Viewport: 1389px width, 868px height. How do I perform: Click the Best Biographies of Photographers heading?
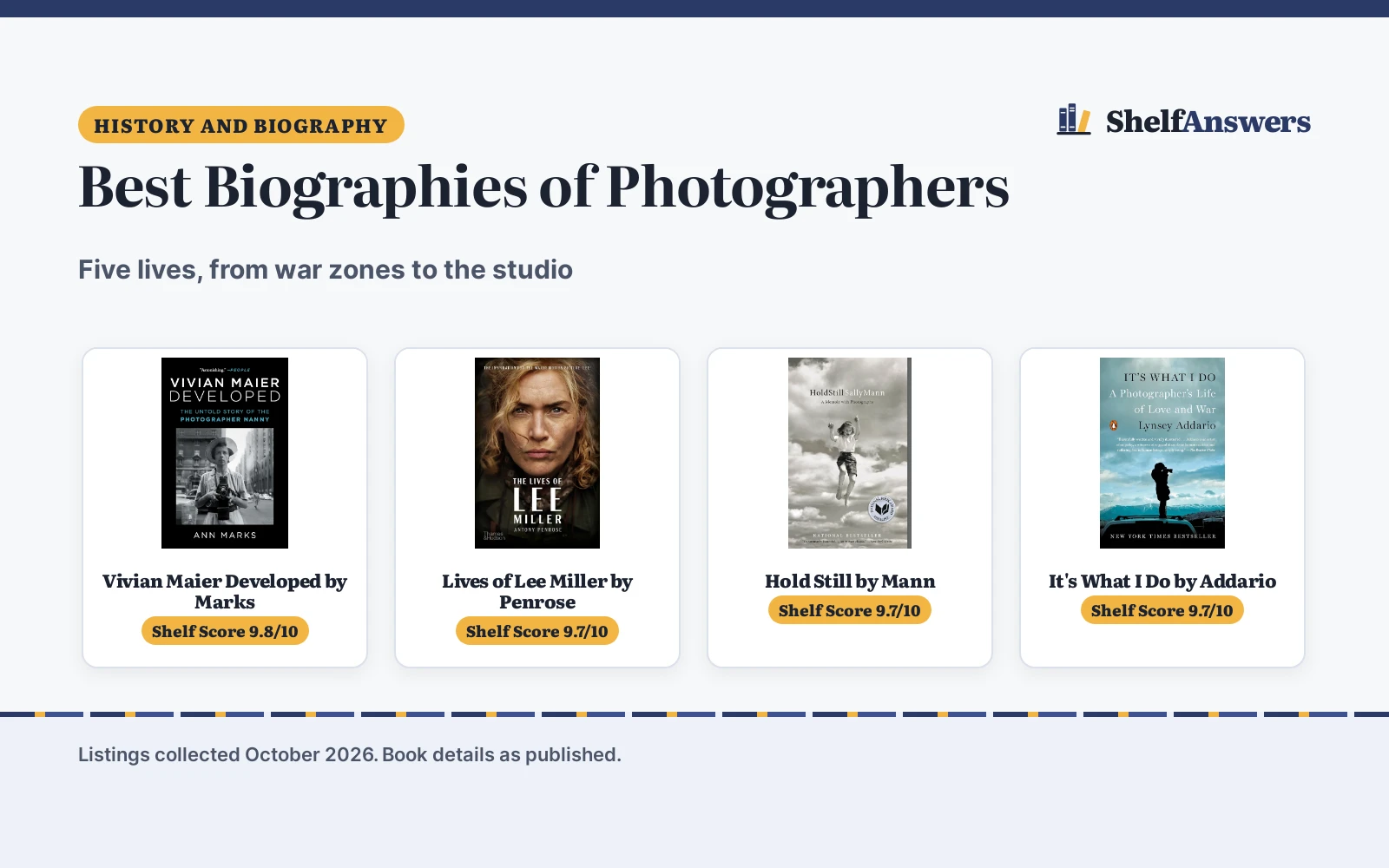click(543, 187)
